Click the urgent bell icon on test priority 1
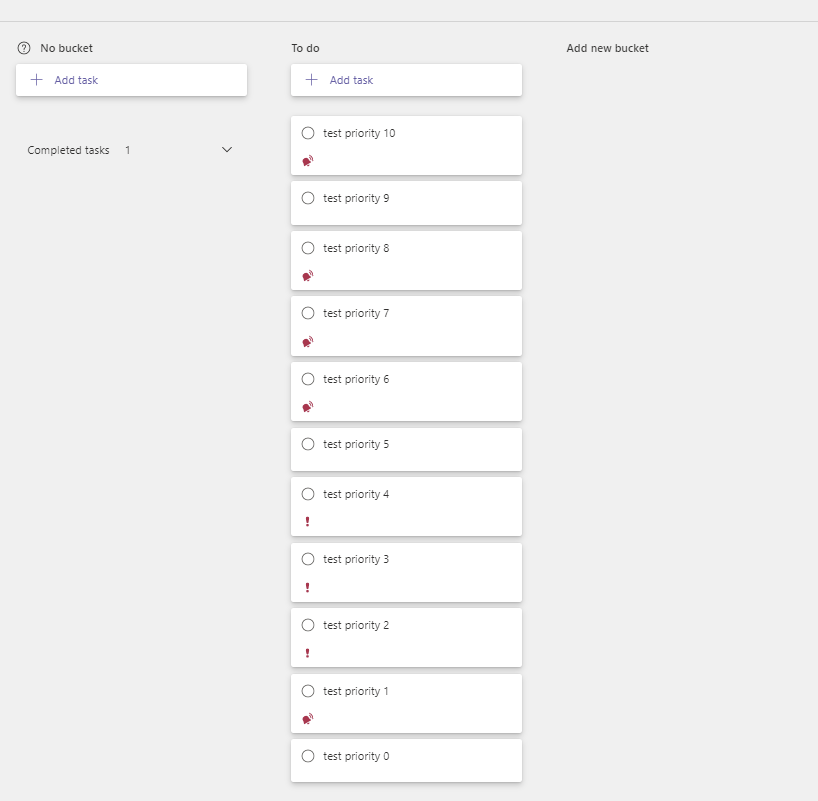Viewport: 818px width, 801px height. [x=308, y=718]
